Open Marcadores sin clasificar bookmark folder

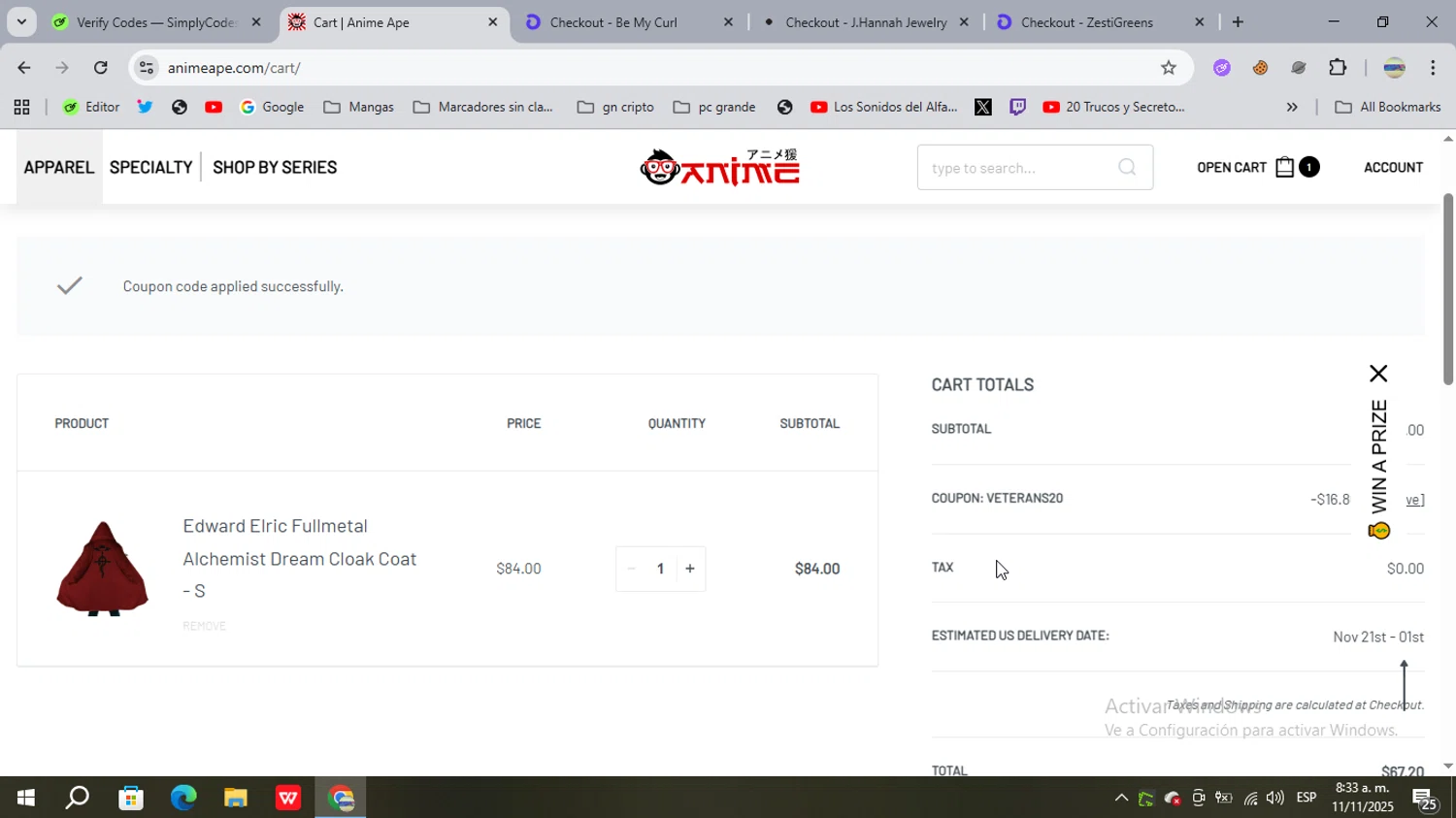[x=483, y=108]
